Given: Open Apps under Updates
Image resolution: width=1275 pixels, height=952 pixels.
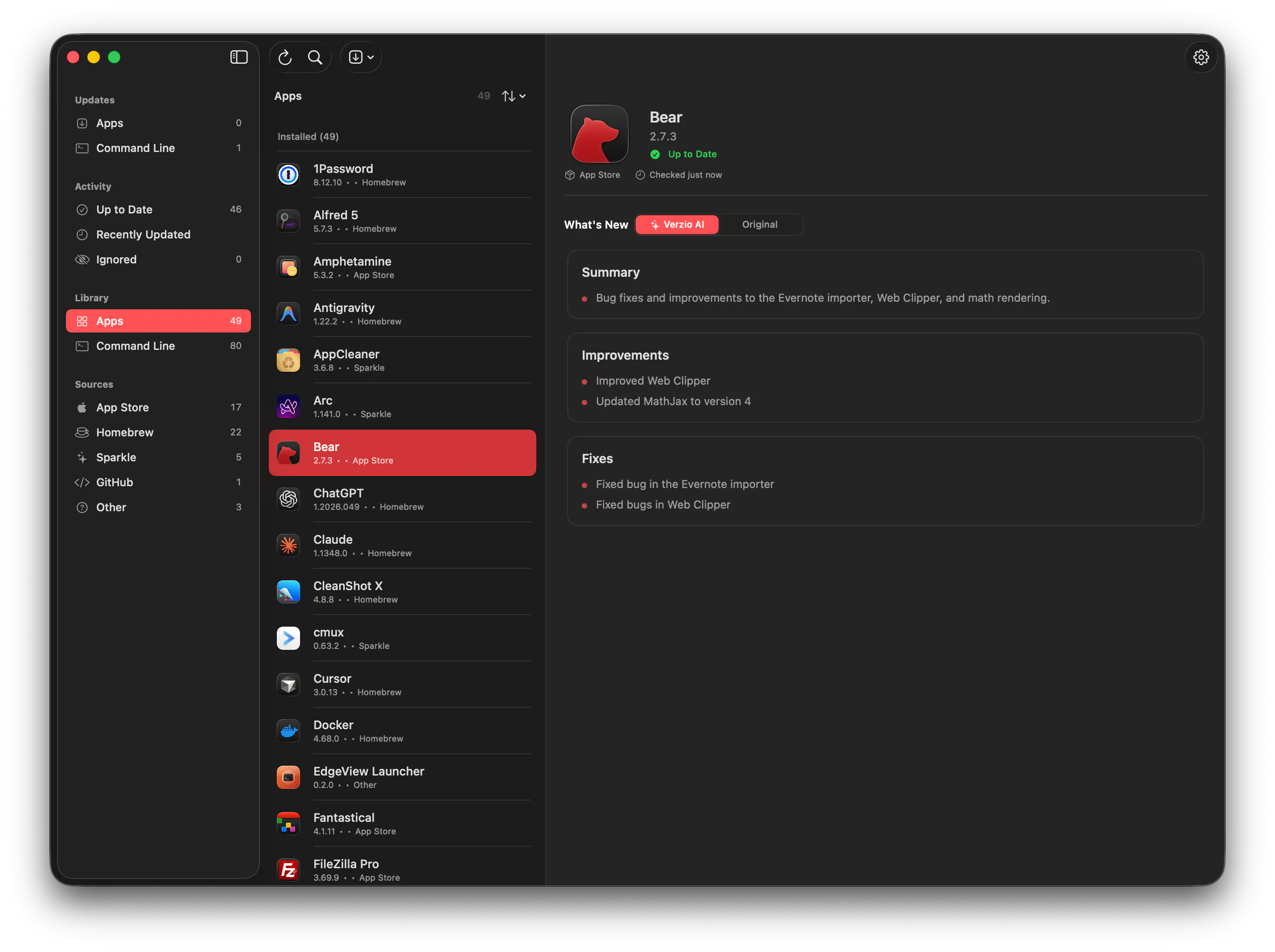Looking at the screenshot, I should click(x=158, y=123).
